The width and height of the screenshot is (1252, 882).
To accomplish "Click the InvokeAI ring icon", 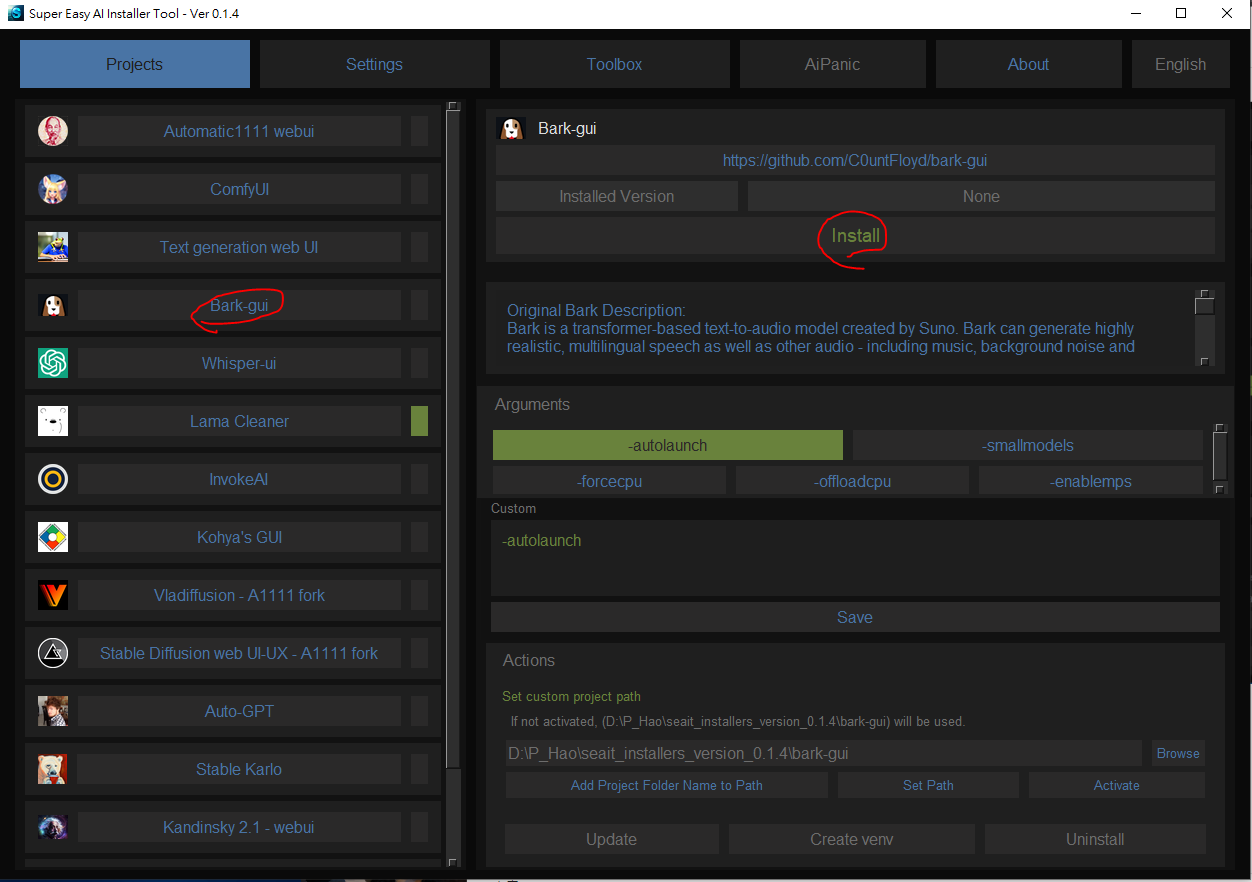I will pos(53,479).
